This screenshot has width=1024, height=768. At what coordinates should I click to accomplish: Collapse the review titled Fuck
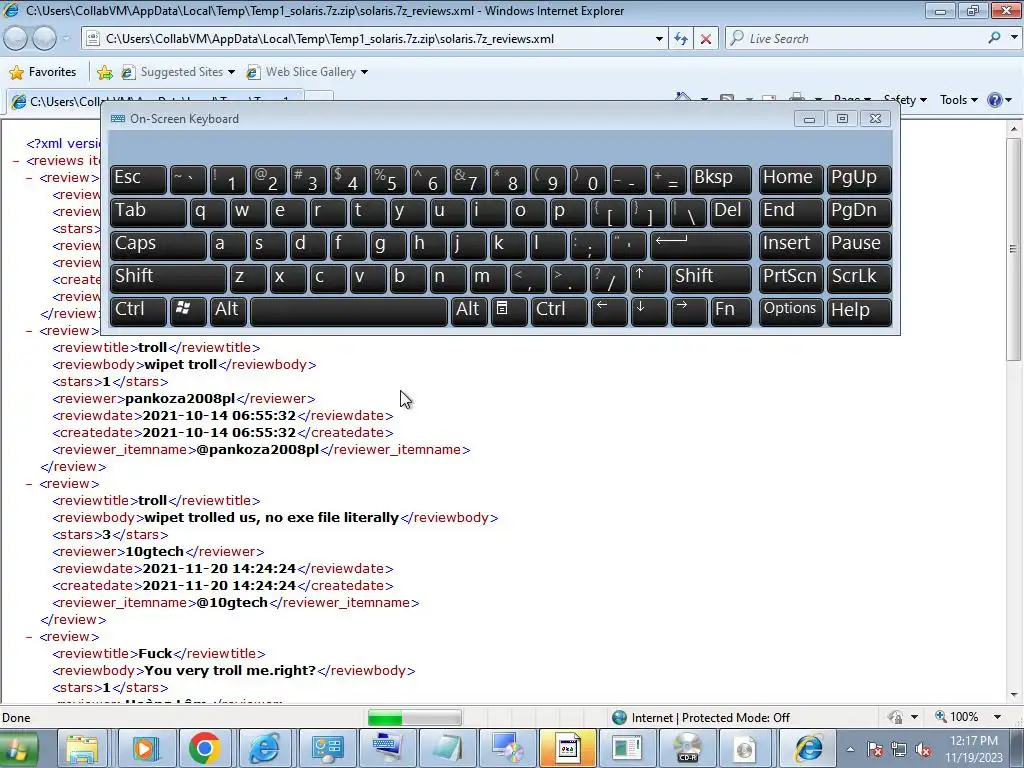tap(29, 637)
